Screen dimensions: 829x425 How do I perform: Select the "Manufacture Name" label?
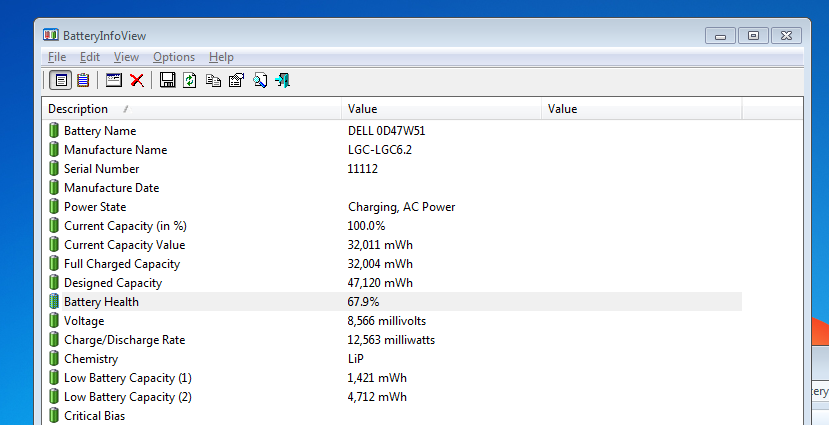point(115,150)
